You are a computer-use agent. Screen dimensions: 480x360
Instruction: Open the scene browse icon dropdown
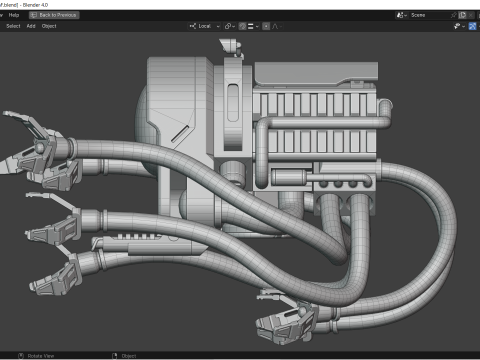[402, 15]
